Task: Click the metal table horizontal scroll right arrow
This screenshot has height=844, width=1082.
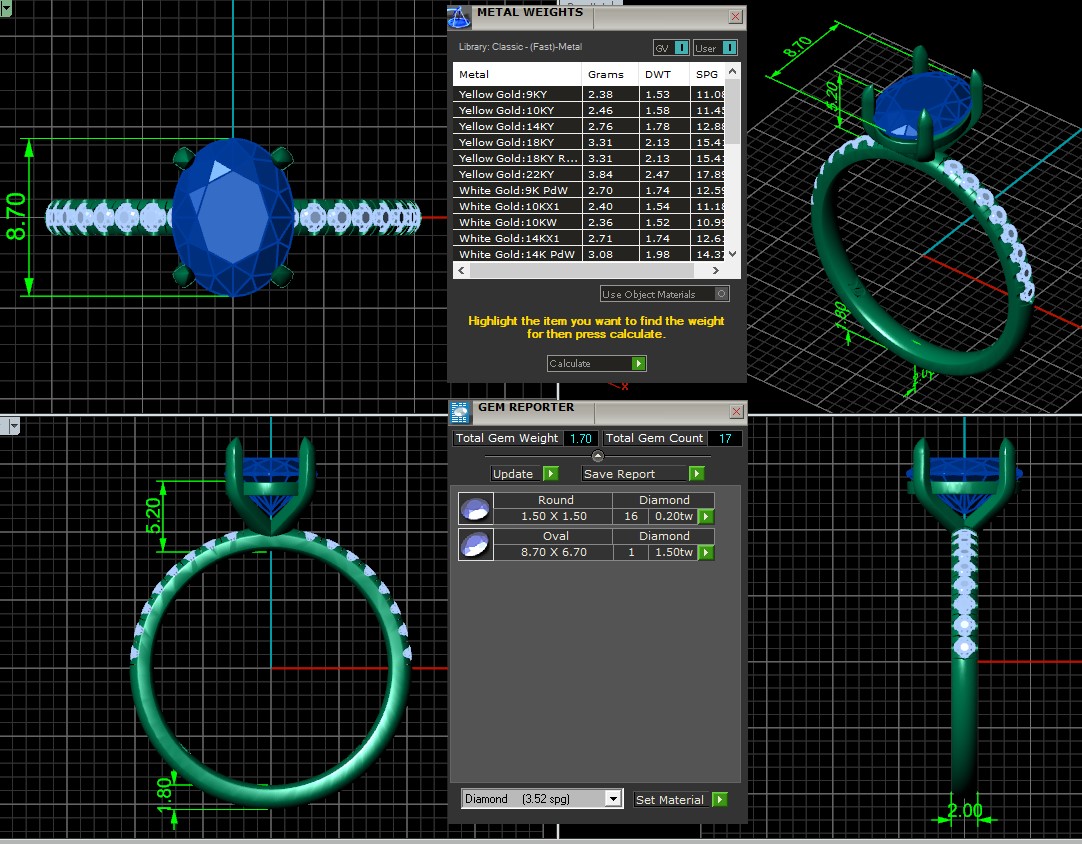Action: (716, 271)
